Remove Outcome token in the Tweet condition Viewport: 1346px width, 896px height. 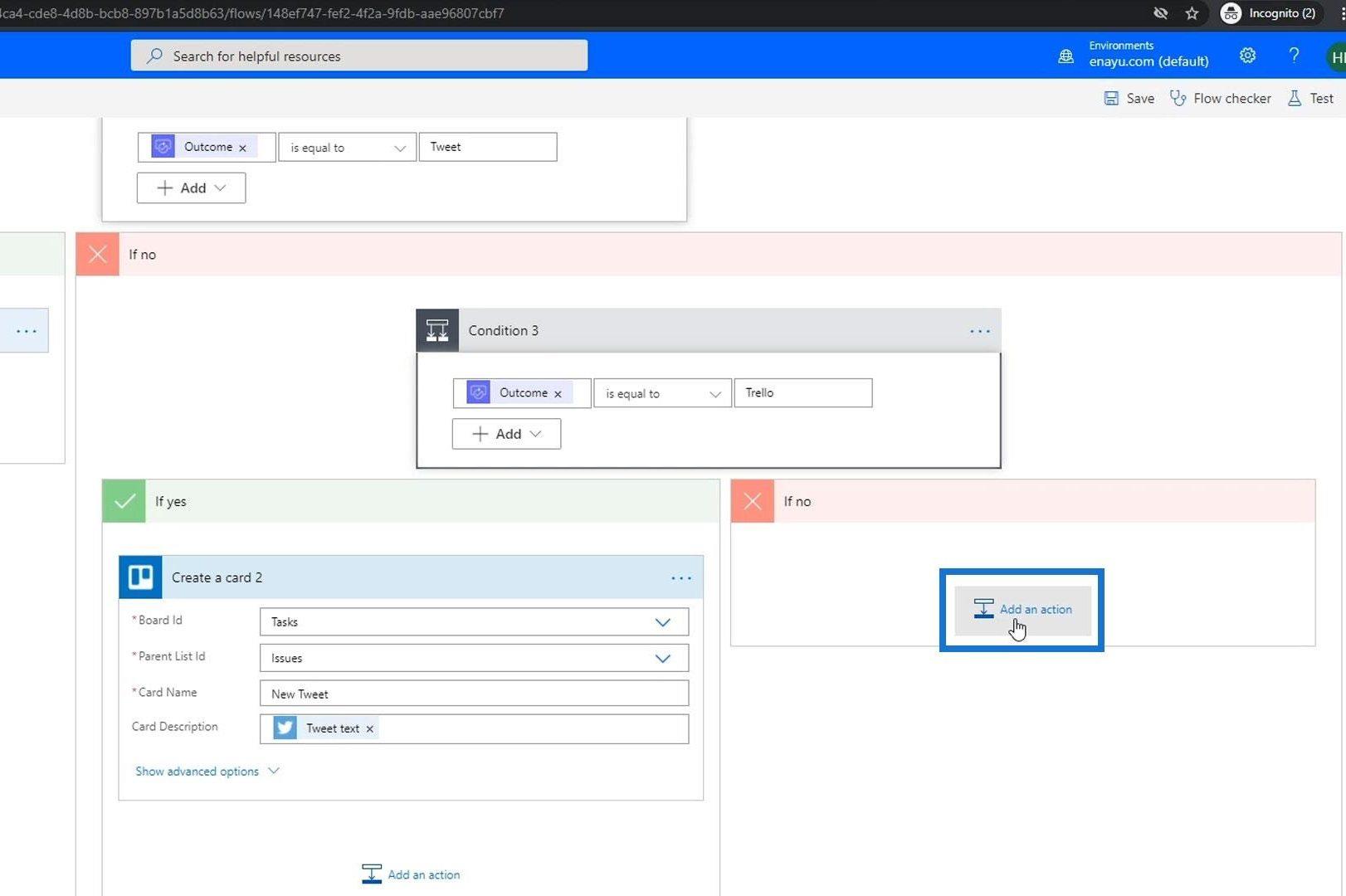(242, 148)
